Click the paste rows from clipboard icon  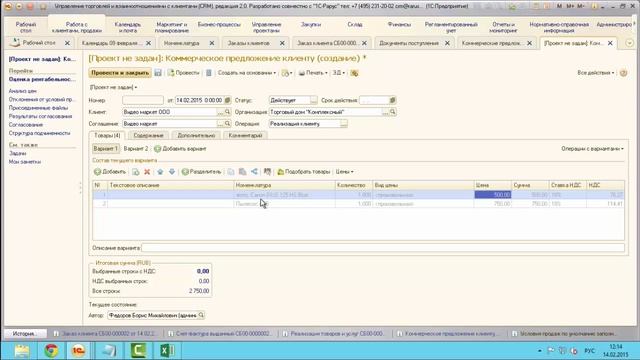pos(242,172)
